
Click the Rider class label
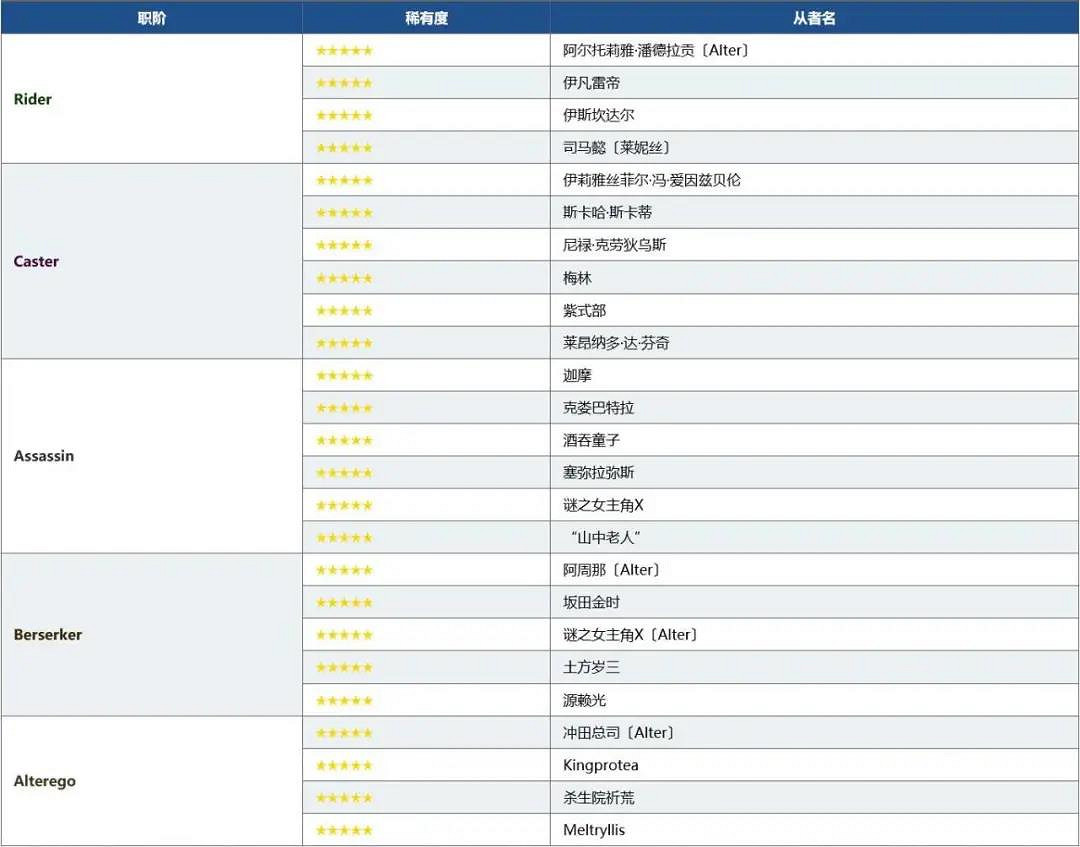[x=33, y=99]
